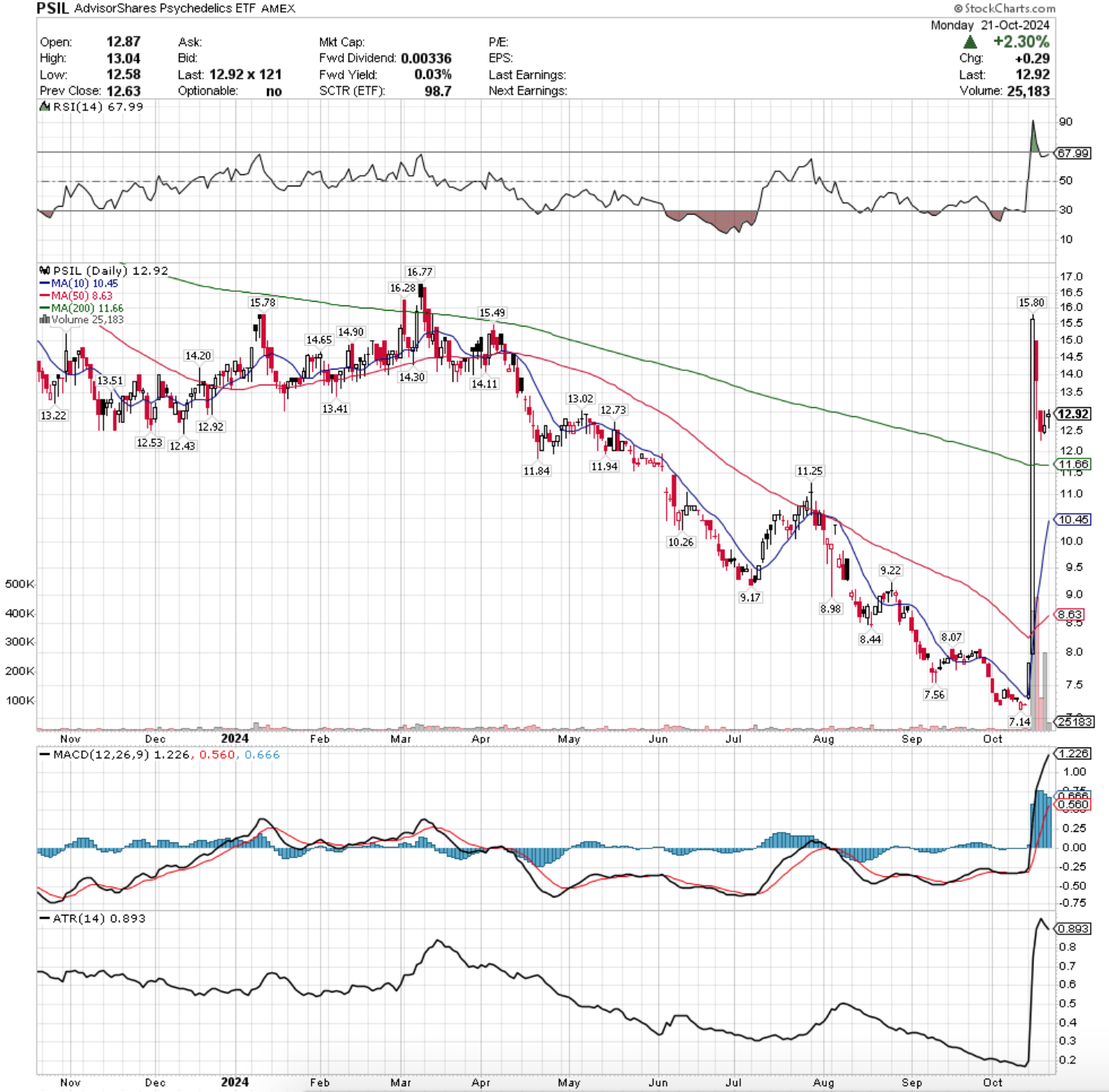This screenshot has height=1092, width=1109.
Task: Click the +2.30% percent change value
Action: coord(1021,41)
